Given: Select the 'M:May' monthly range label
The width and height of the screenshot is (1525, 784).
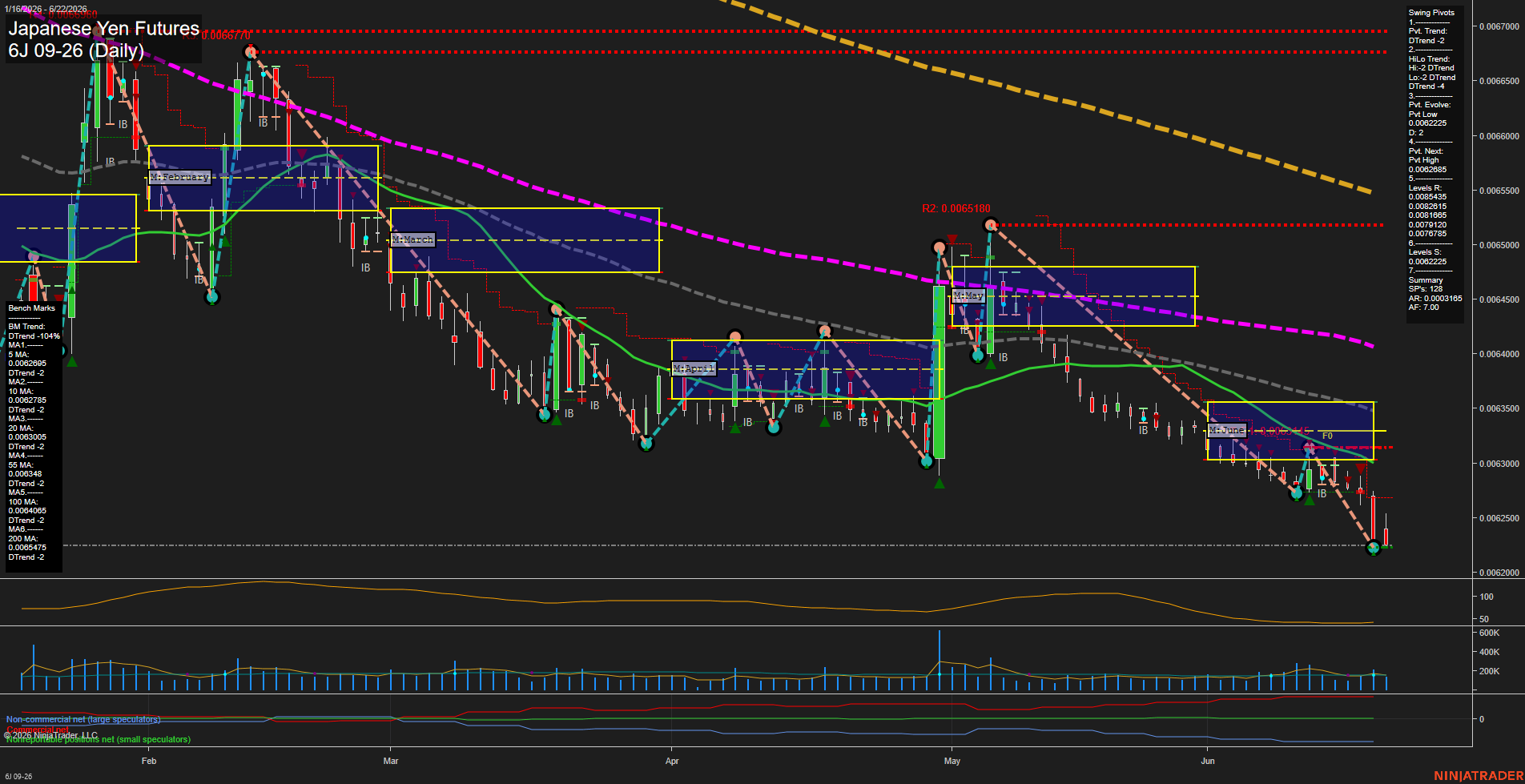Looking at the screenshot, I should [968, 296].
